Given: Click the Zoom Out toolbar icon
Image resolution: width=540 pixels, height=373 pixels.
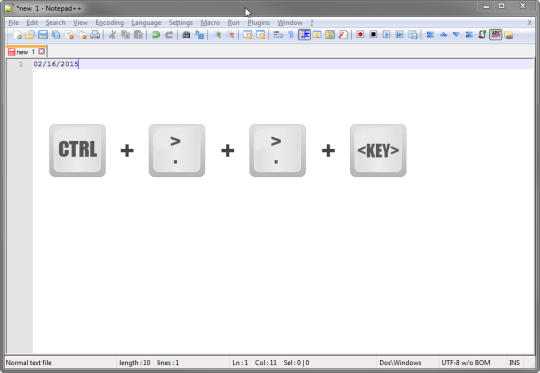Looking at the screenshot, I should (x=231, y=35).
